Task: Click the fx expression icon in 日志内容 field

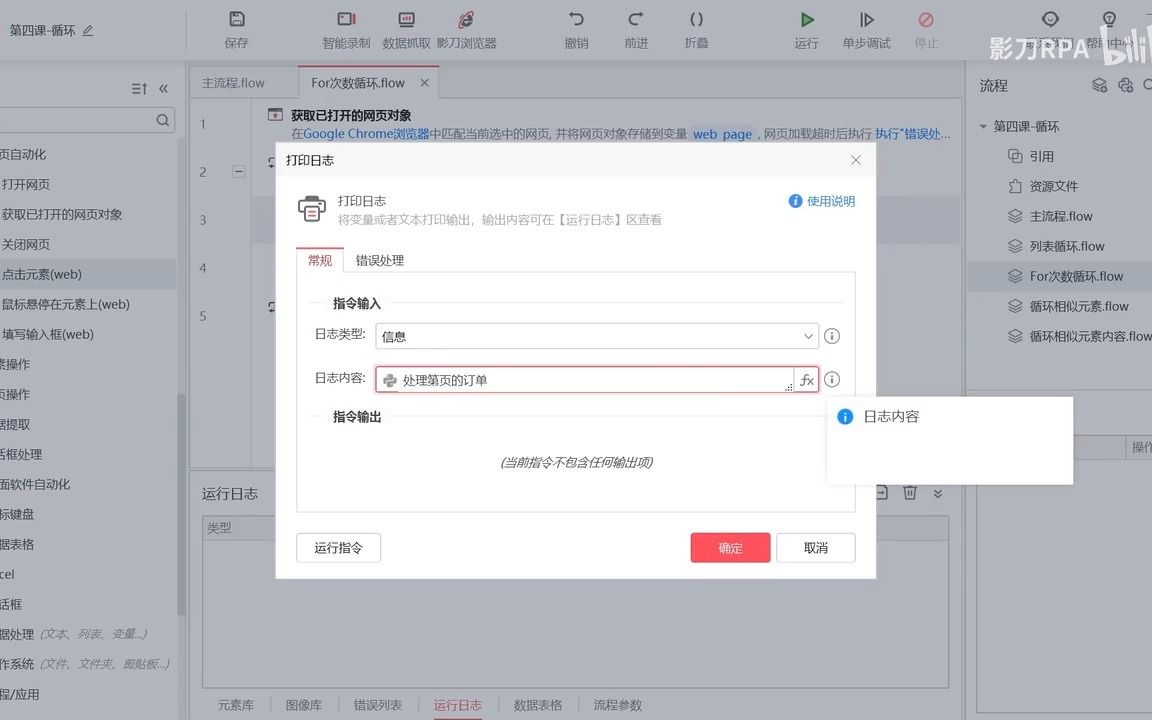Action: pos(807,379)
